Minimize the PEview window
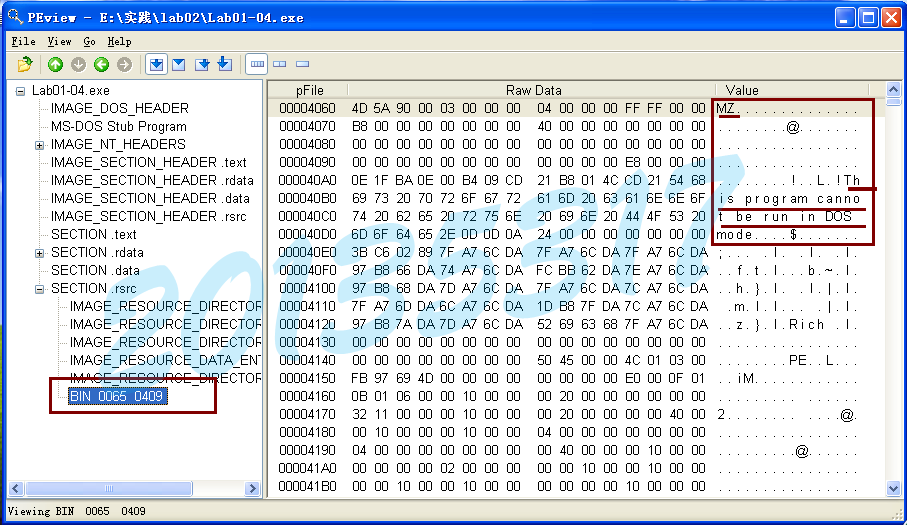The height and width of the screenshot is (525, 907). click(x=845, y=18)
